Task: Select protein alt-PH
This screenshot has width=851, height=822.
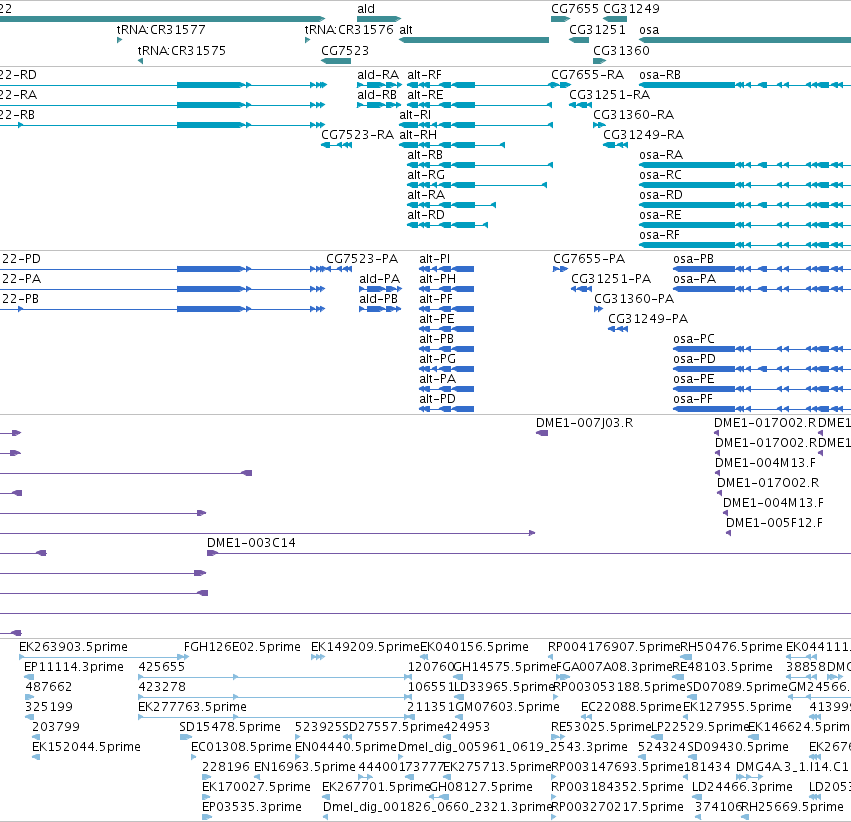Action: pos(437,279)
